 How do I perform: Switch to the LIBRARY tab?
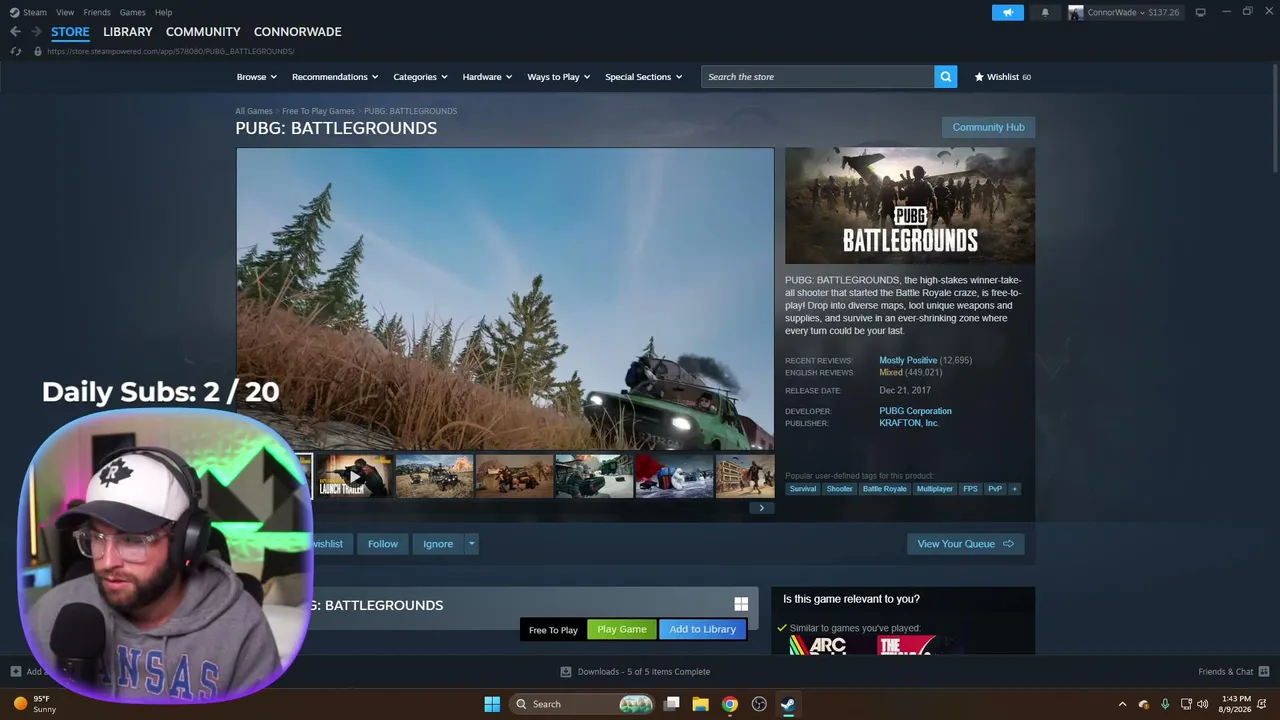(128, 32)
